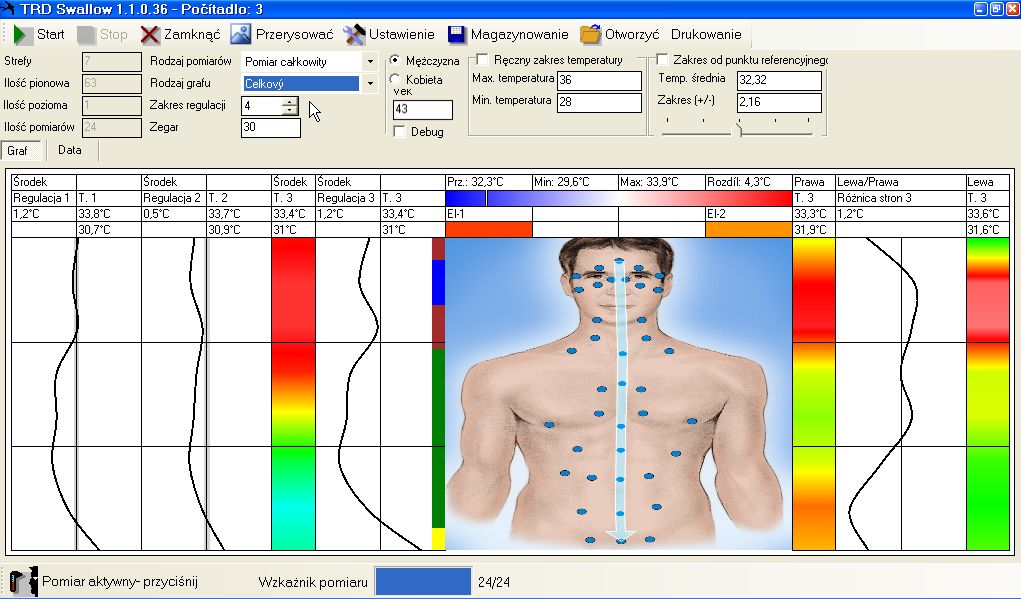Enable the Debug checkbox
The width and height of the screenshot is (1021, 599).
pyautogui.click(x=400, y=132)
